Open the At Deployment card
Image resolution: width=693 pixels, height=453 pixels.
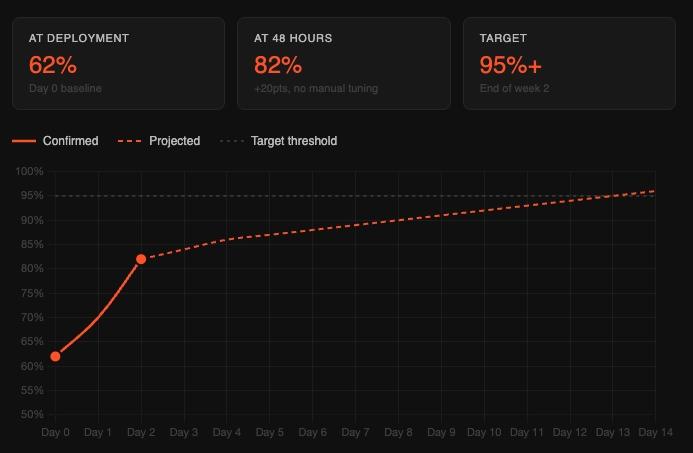[118, 63]
